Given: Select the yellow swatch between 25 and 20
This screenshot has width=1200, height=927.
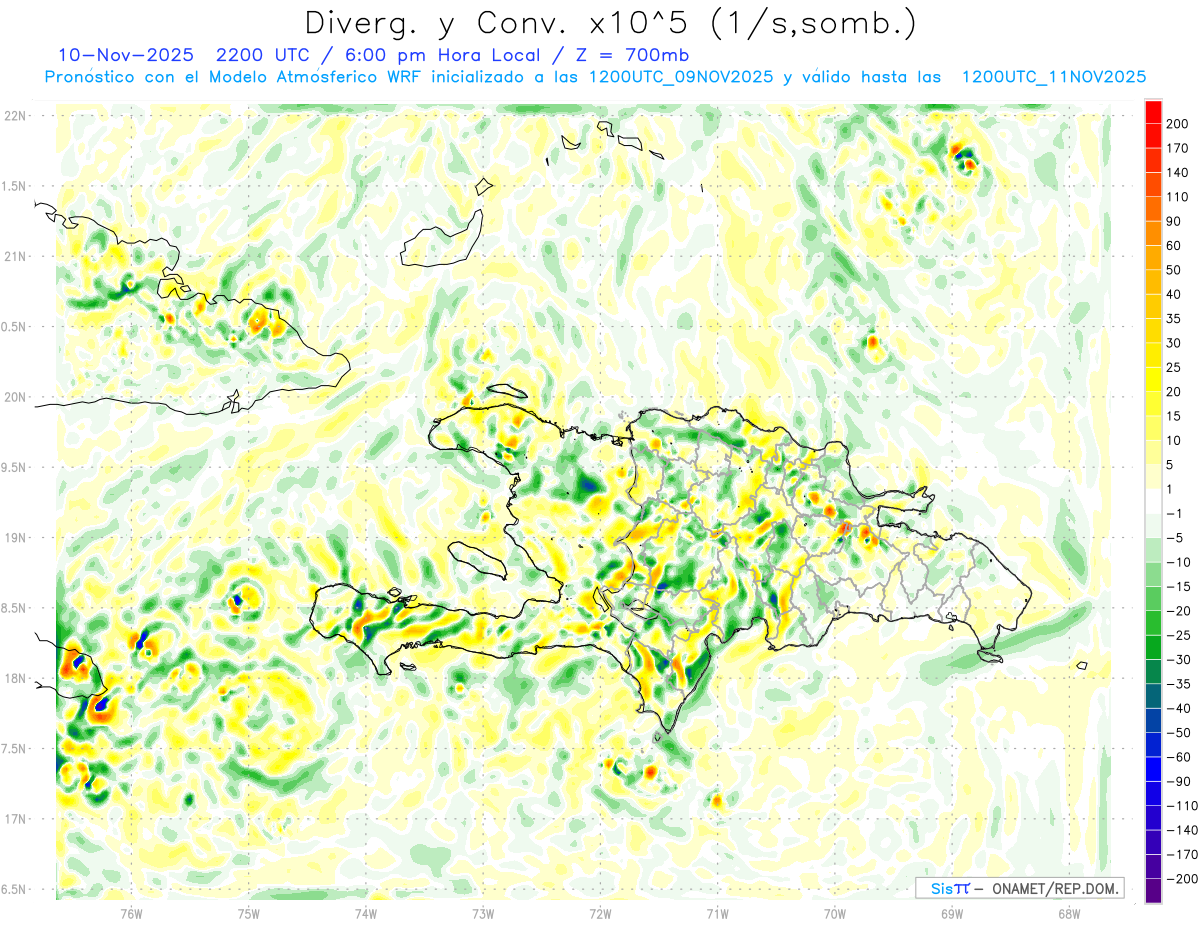Looking at the screenshot, I should coord(1153,379).
